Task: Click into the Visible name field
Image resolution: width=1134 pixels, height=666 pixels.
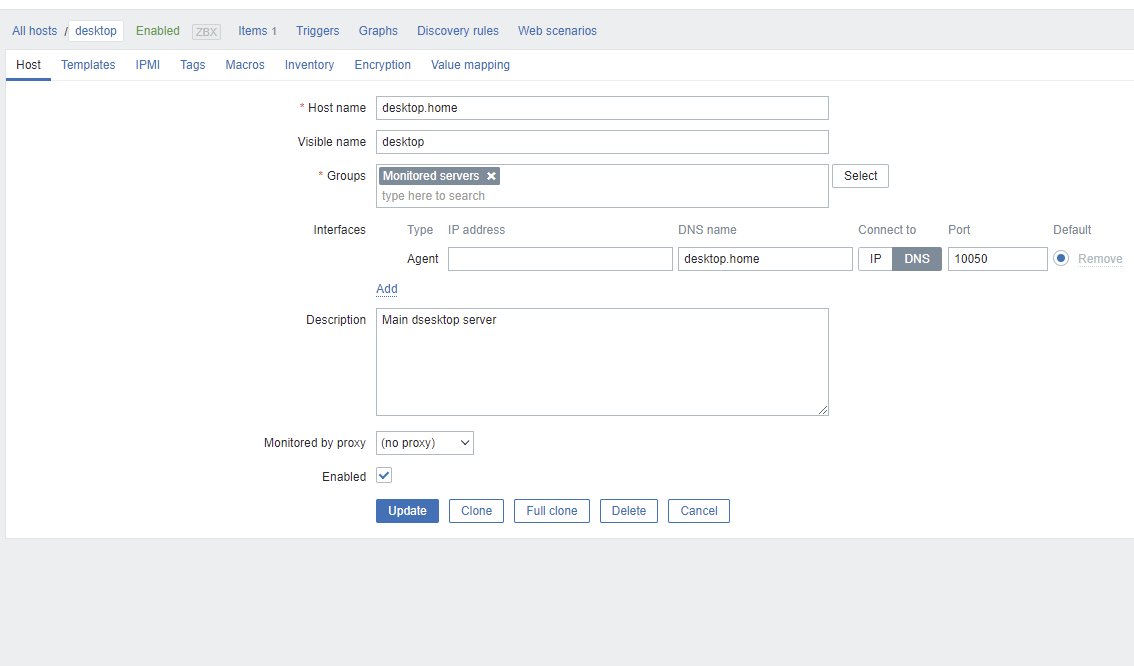Action: pyautogui.click(x=602, y=142)
